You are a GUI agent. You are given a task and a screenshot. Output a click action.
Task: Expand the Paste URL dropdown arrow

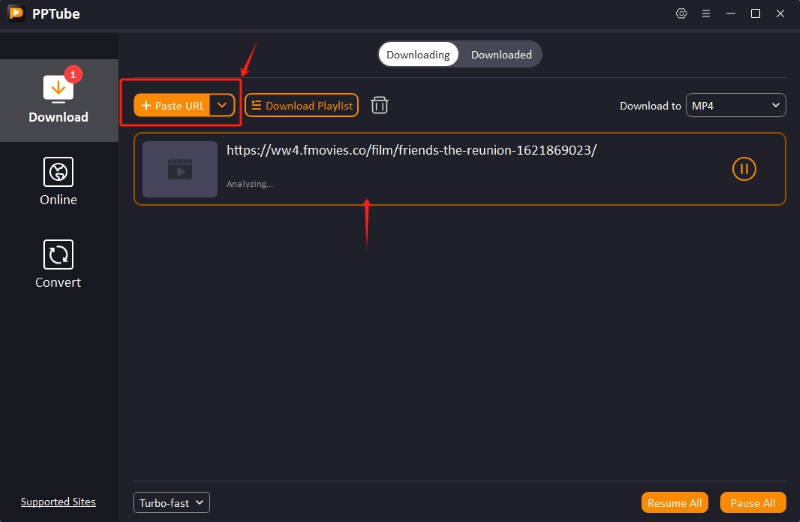tap(222, 105)
